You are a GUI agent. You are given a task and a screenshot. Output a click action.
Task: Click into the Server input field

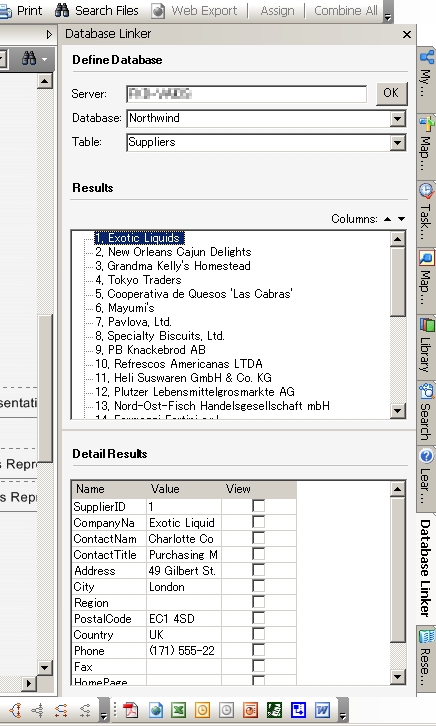pyautogui.click(x=246, y=94)
